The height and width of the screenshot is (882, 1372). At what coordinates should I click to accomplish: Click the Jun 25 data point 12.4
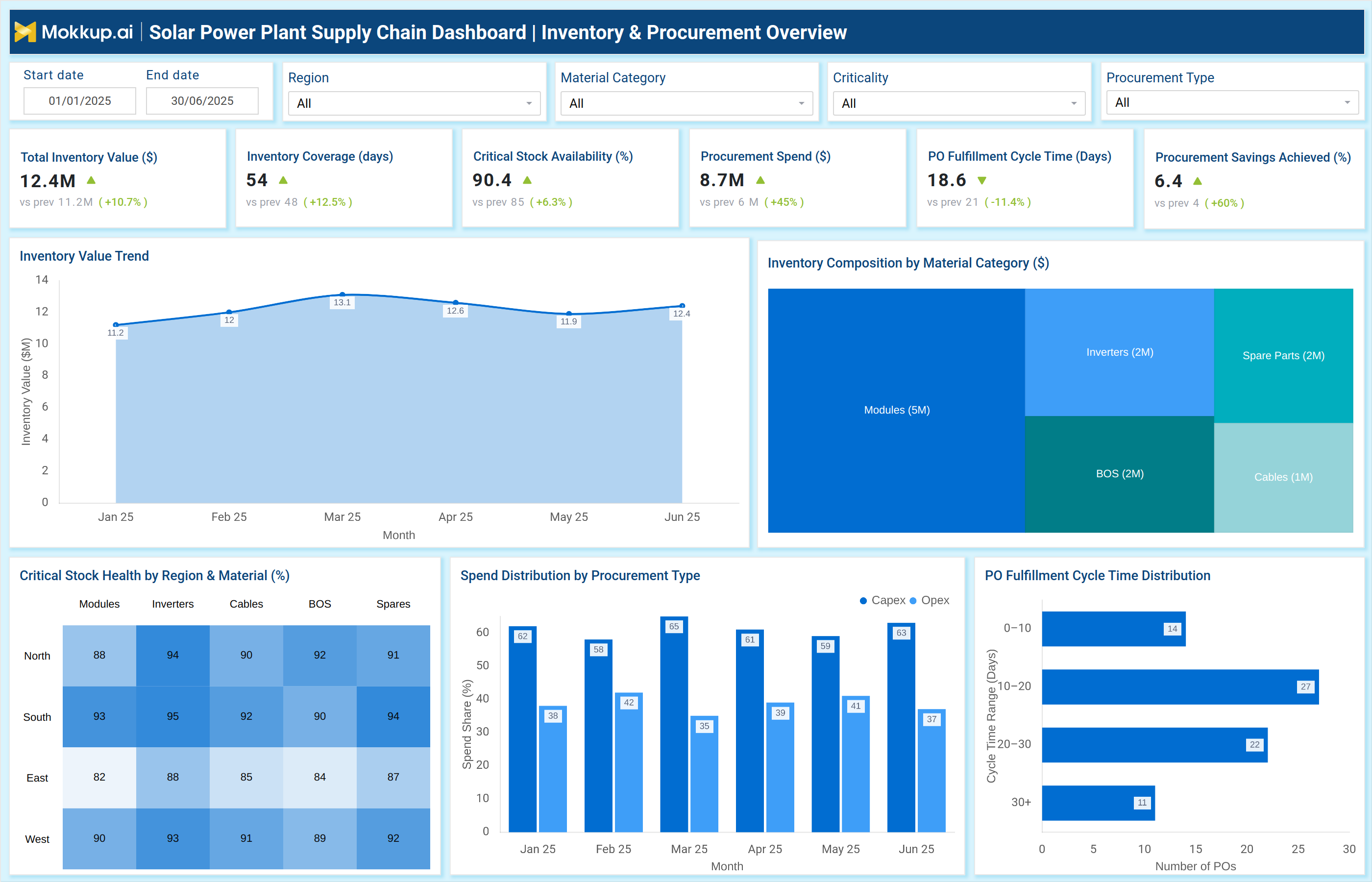(682, 306)
